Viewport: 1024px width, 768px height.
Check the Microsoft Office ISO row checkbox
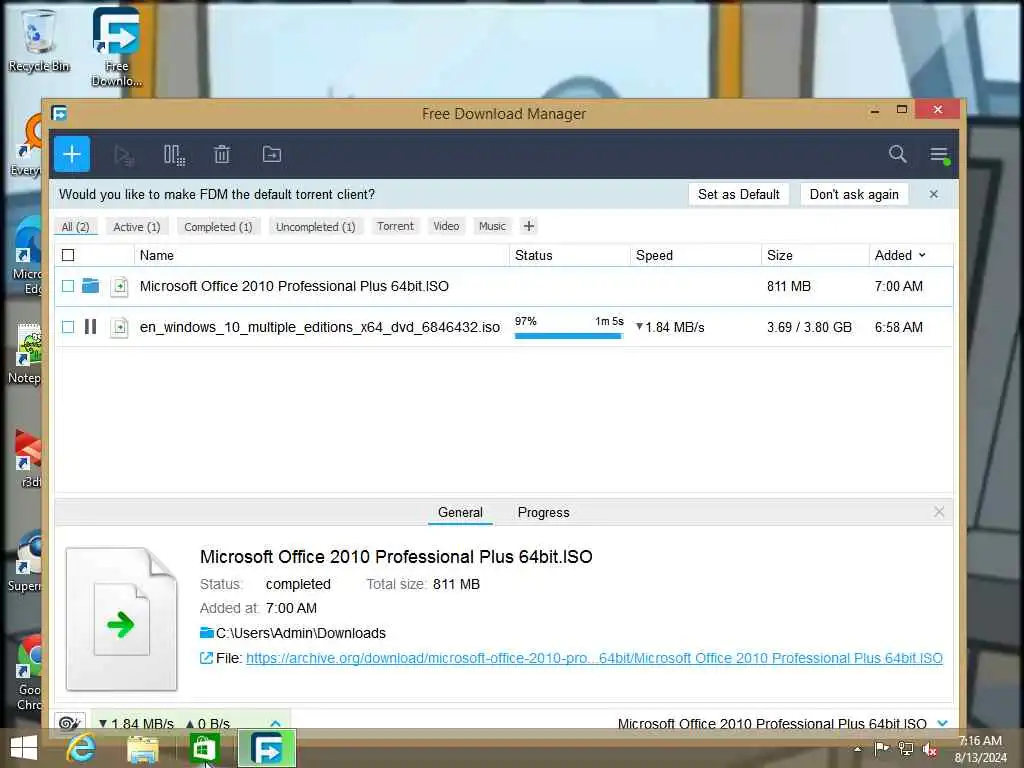click(68, 286)
